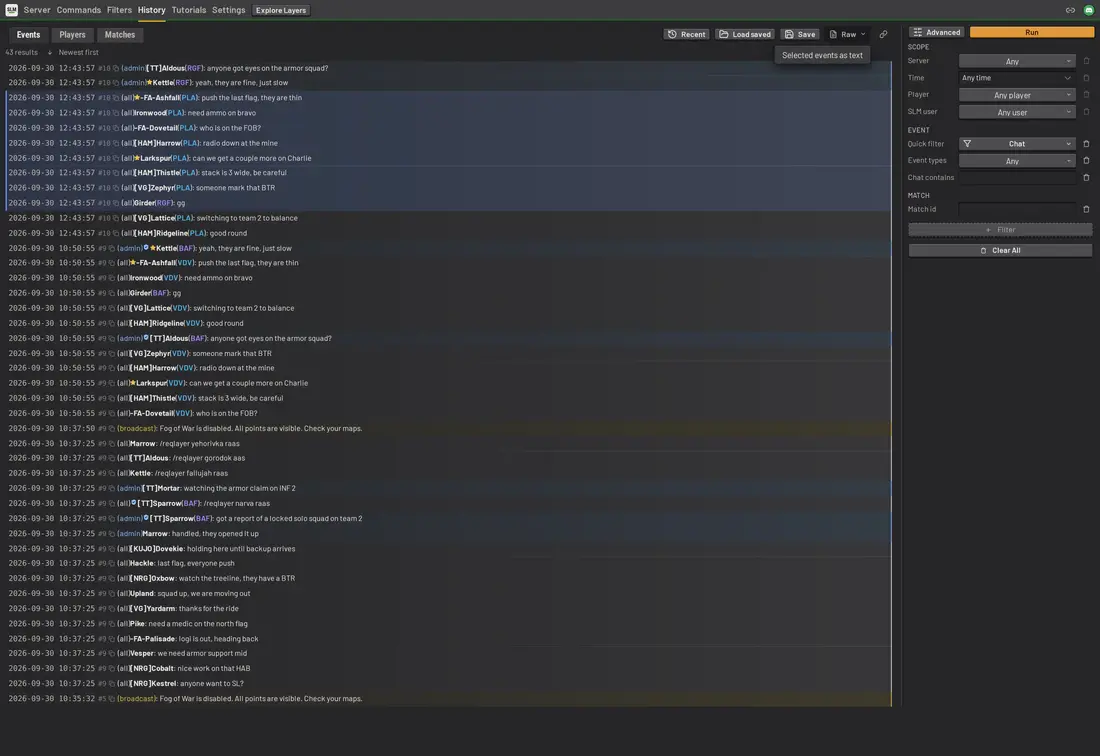This screenshot has height=756, width=1100.
Task: Click 'Upland: squad up, we are moving out'
Action: (189, 593)
